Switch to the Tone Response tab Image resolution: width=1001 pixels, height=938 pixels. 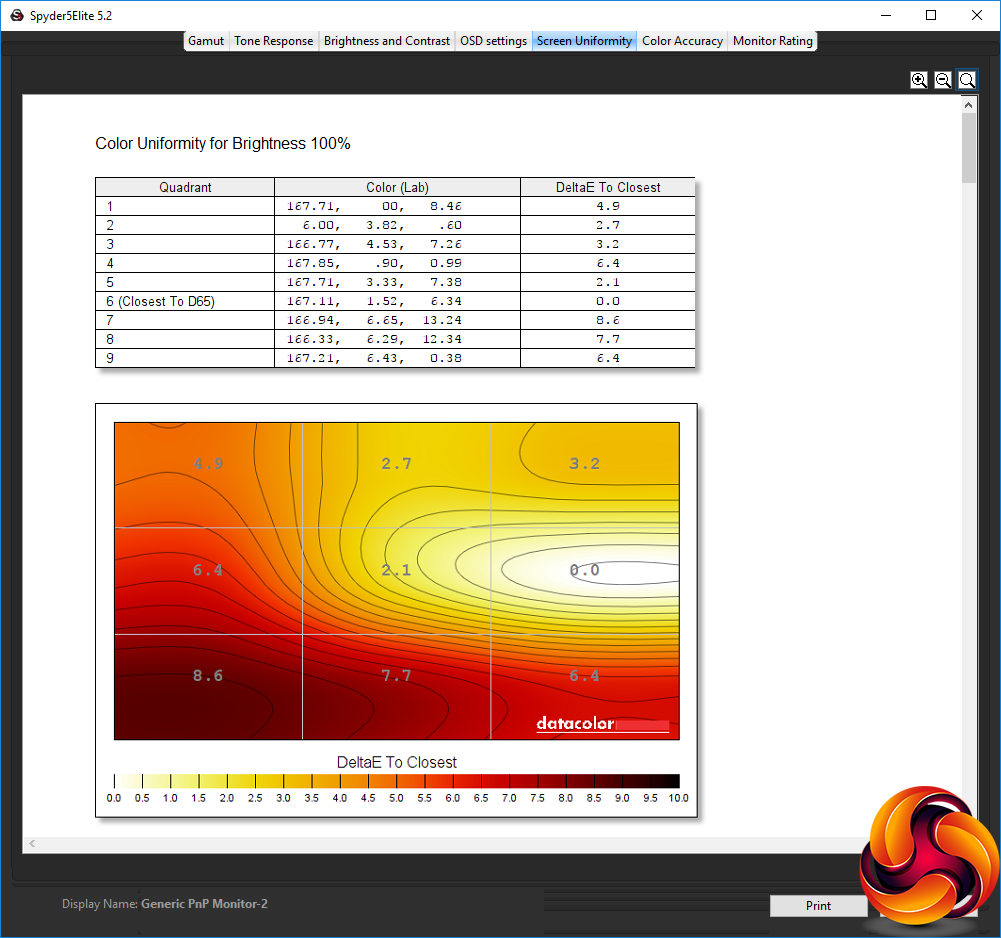tap(273, 41)
